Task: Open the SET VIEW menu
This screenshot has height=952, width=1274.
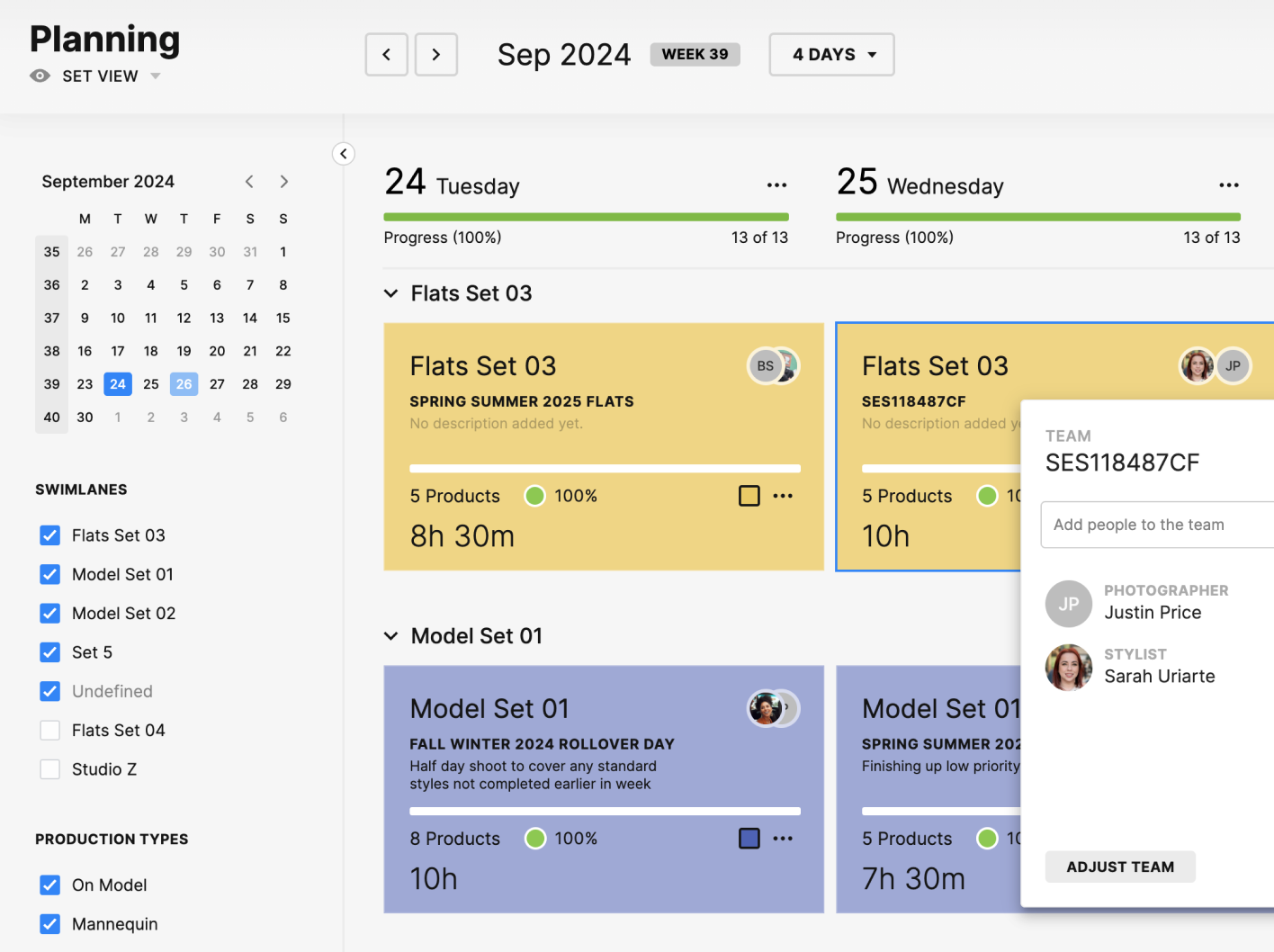Action: (x=99, y=76)
